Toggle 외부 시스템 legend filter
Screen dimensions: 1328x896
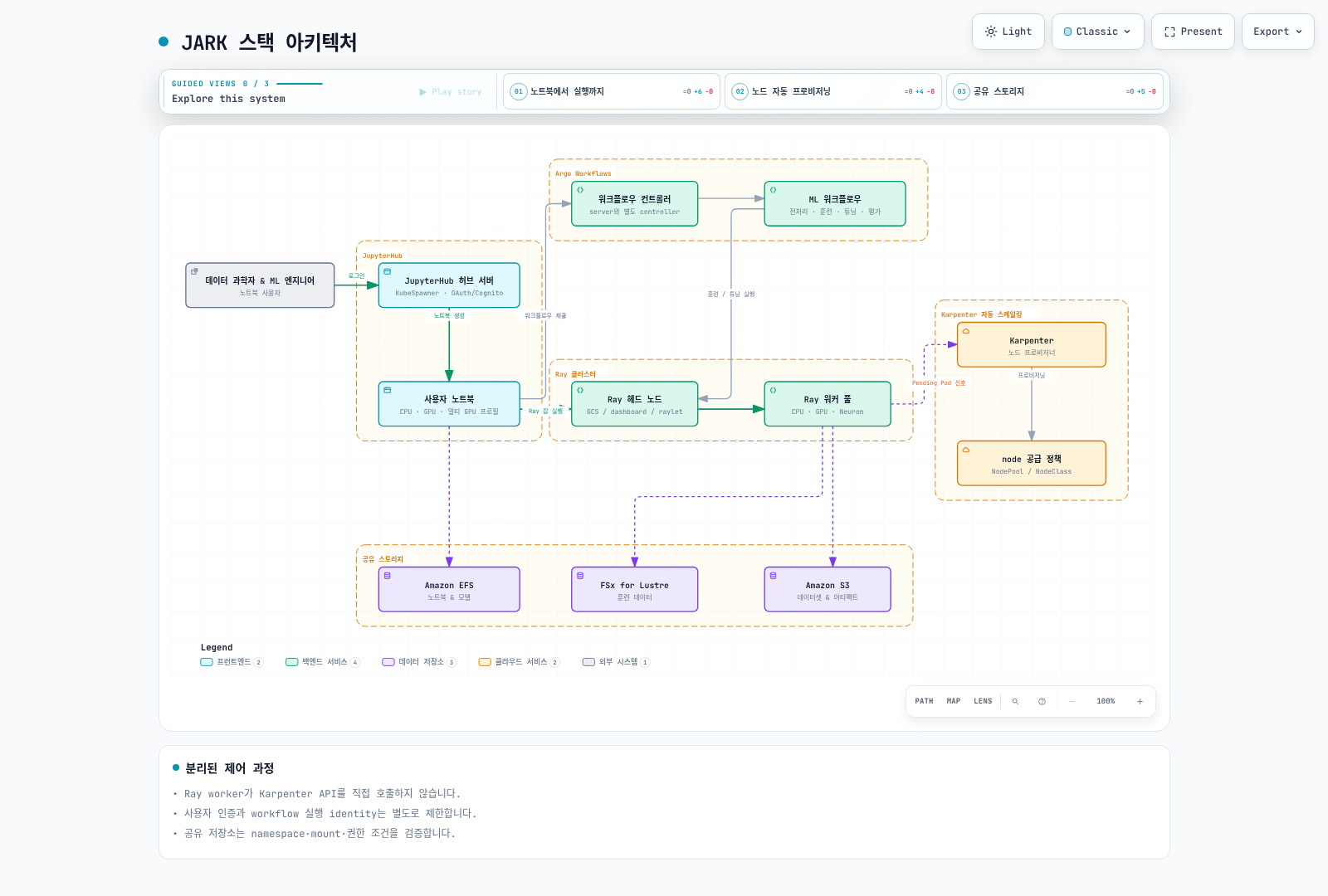pyautogui.click(x=616, y=662)
